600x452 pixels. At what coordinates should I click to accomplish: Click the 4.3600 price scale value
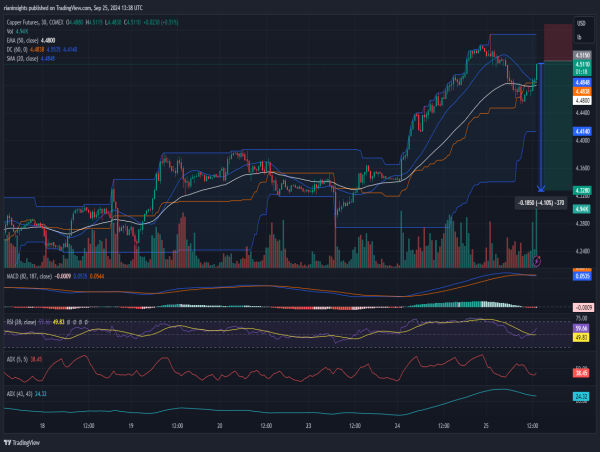[x=582, y=168]
